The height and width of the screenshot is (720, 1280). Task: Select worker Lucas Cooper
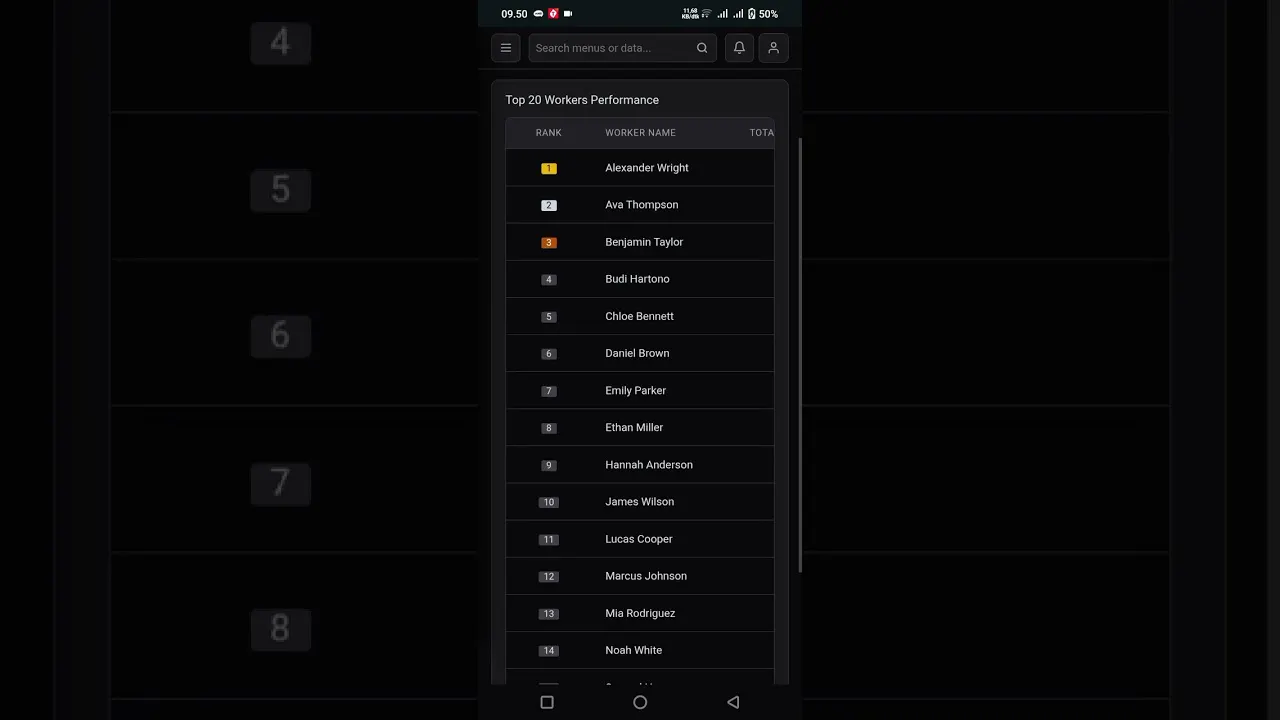coord(639,539)
